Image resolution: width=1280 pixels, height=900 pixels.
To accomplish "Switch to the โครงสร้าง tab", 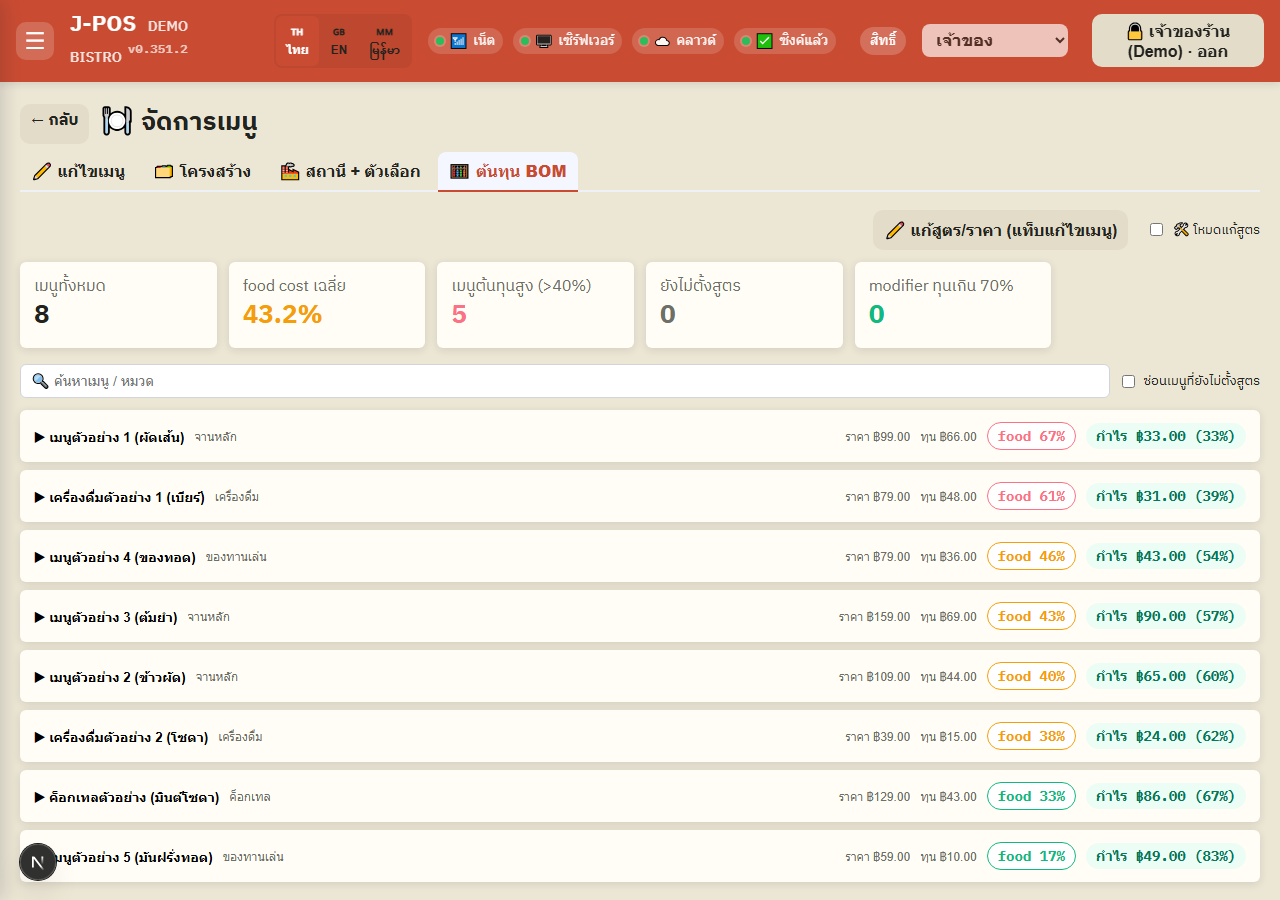I will [203, 172].
